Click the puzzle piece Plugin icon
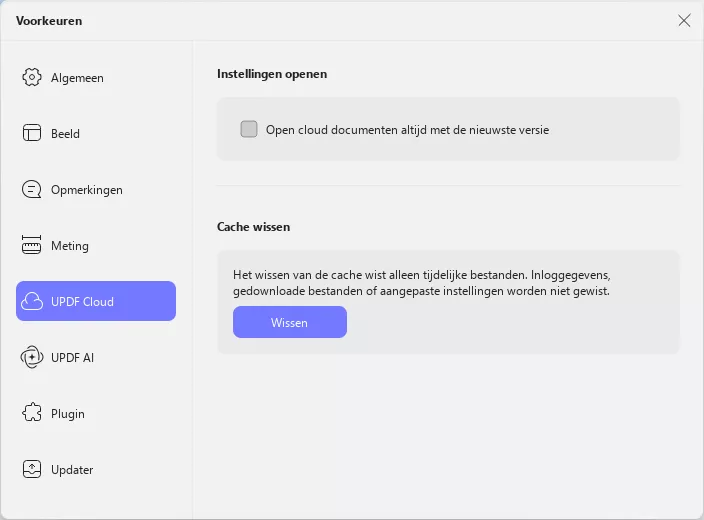This screenshot has height=520, width=704. point(31,413)
